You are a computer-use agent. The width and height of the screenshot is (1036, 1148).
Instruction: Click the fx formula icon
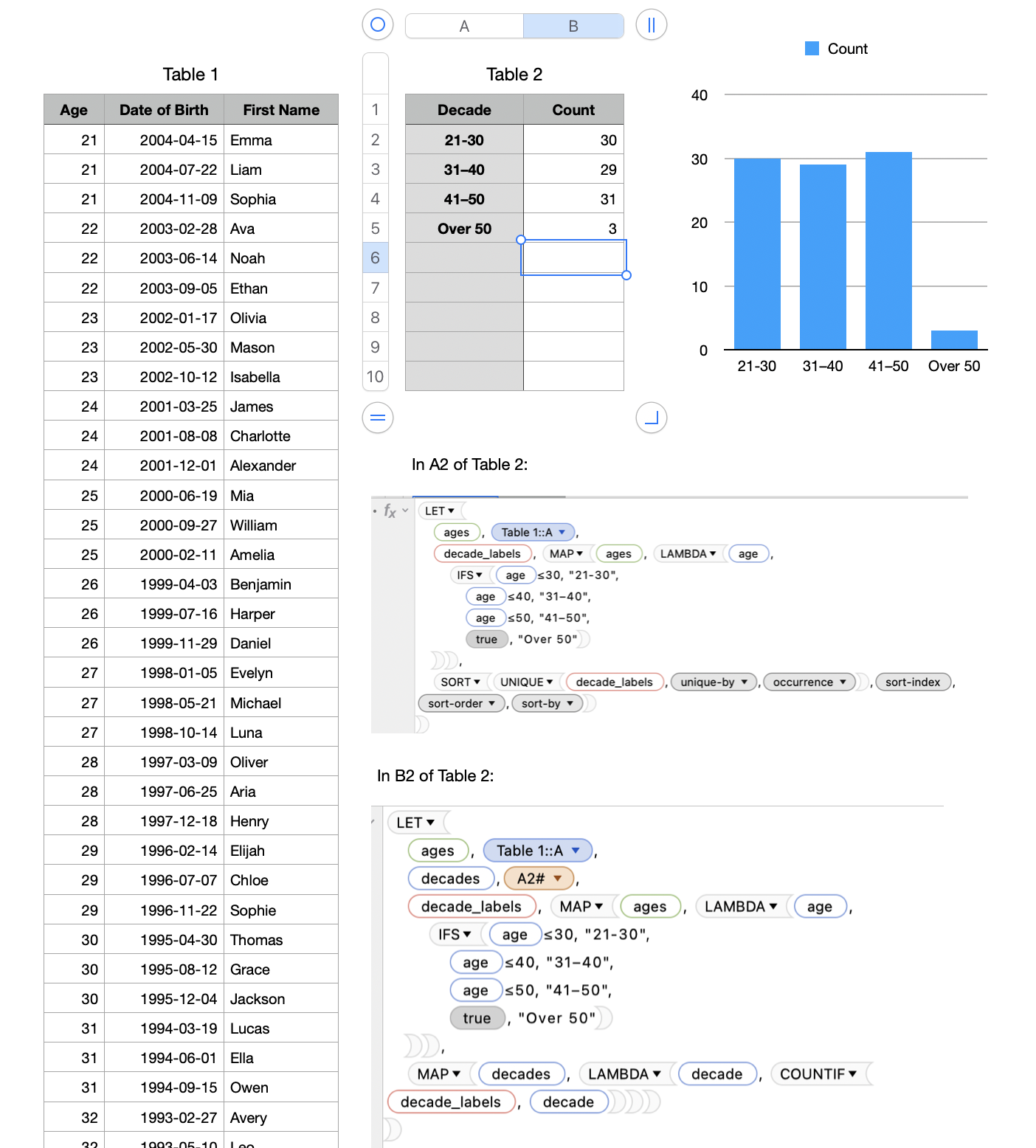click(x=390, y=511)
